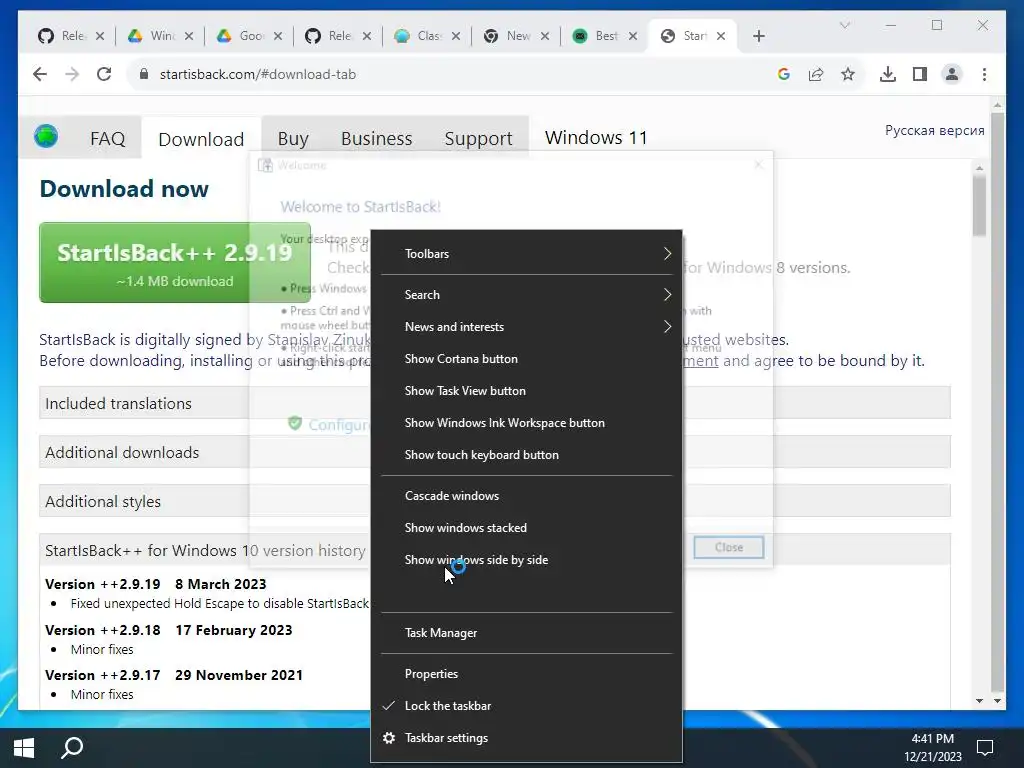Go back with the browser back arrow

[x=40, y=74]
